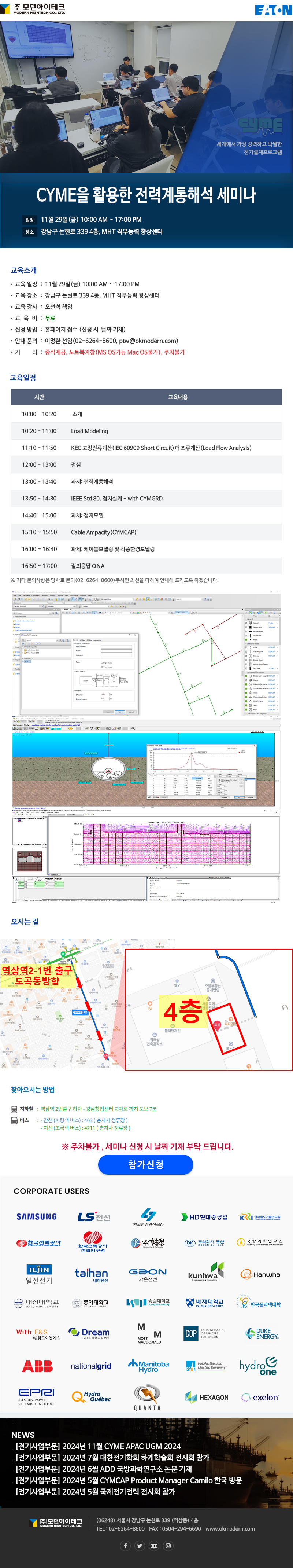293x1568 pixels.
Task: Click the taihan 대한전선 logo
Action: 91,1275
